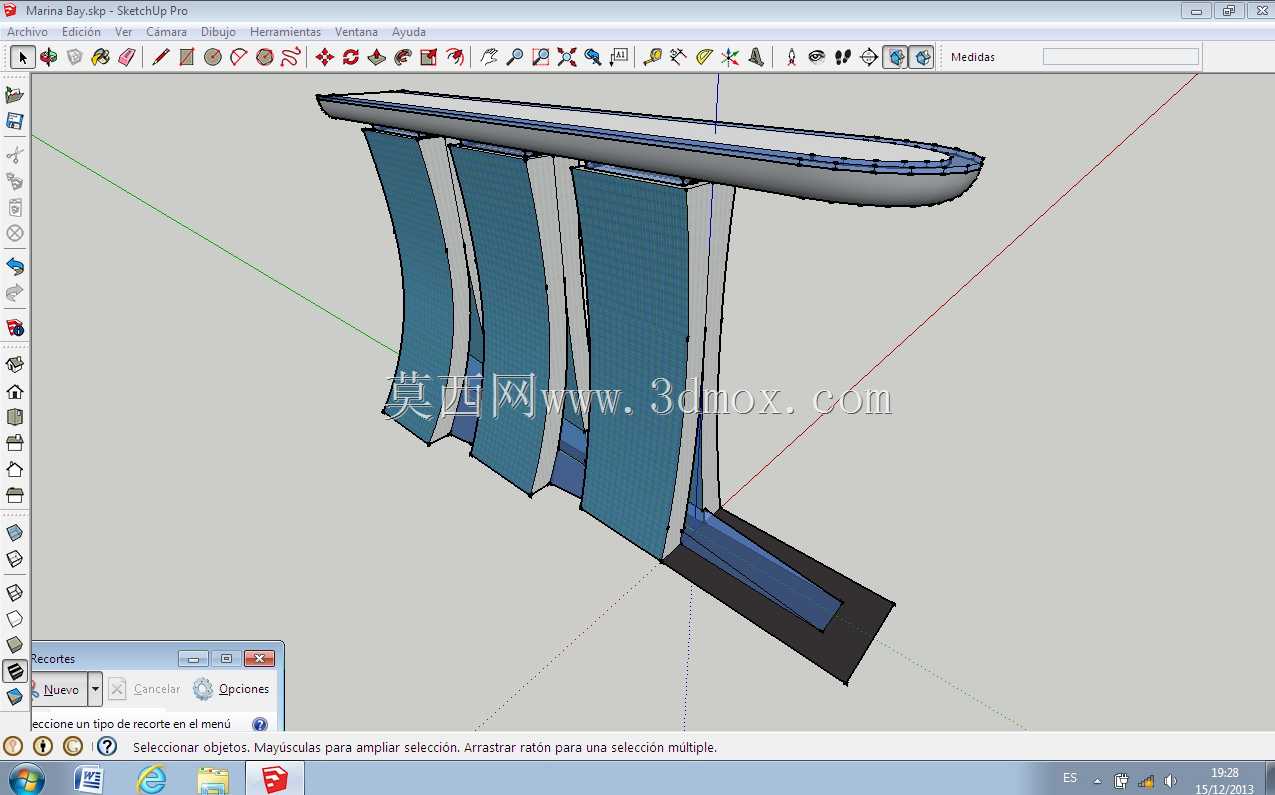
Task: Select the Axes tool
Action: click(730, 57)
